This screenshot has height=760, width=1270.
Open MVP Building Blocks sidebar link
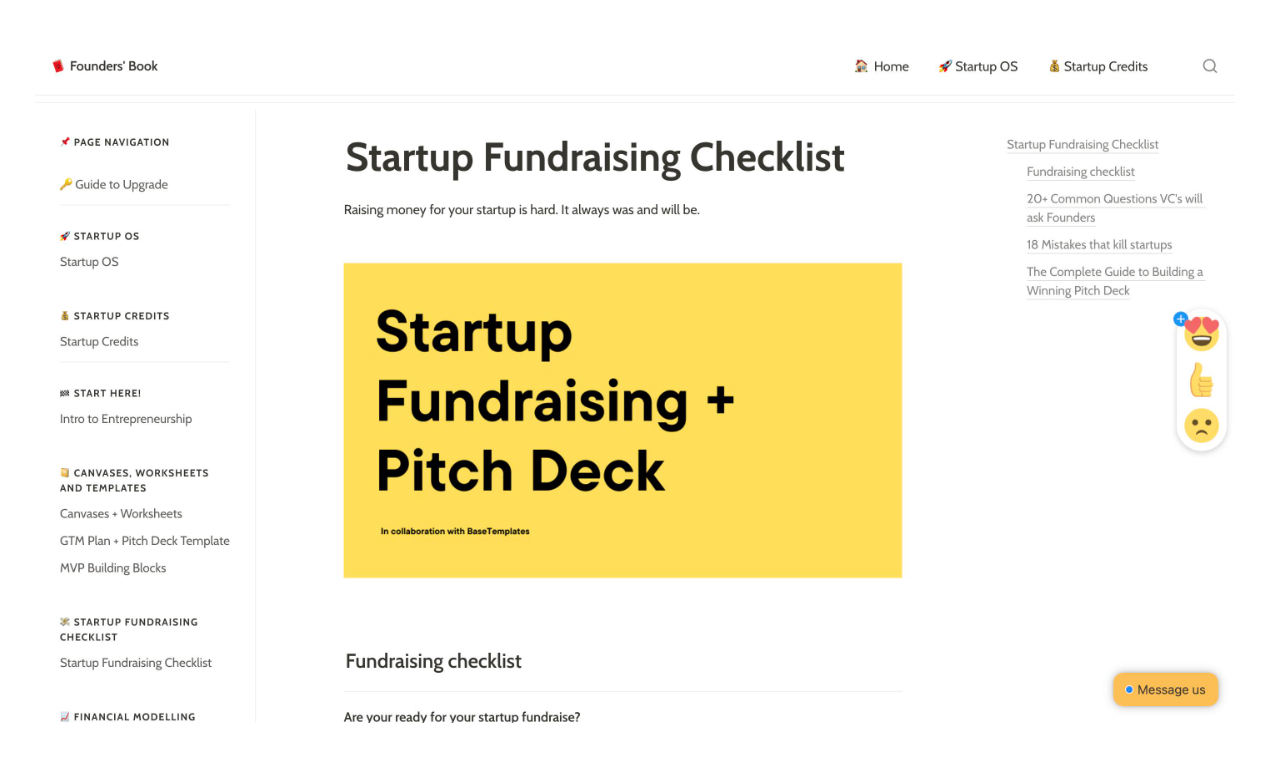coord(113,568)
